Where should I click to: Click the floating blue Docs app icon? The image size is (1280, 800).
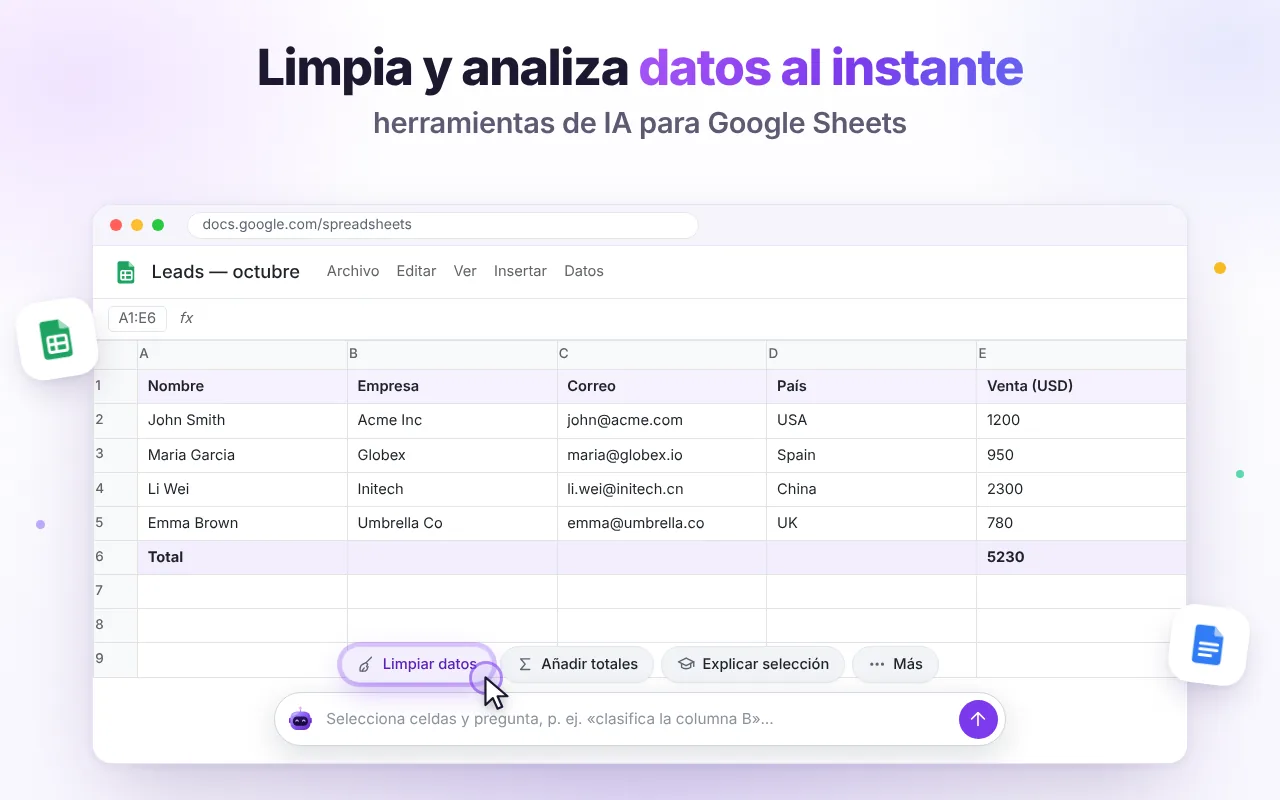(1208, 645)
